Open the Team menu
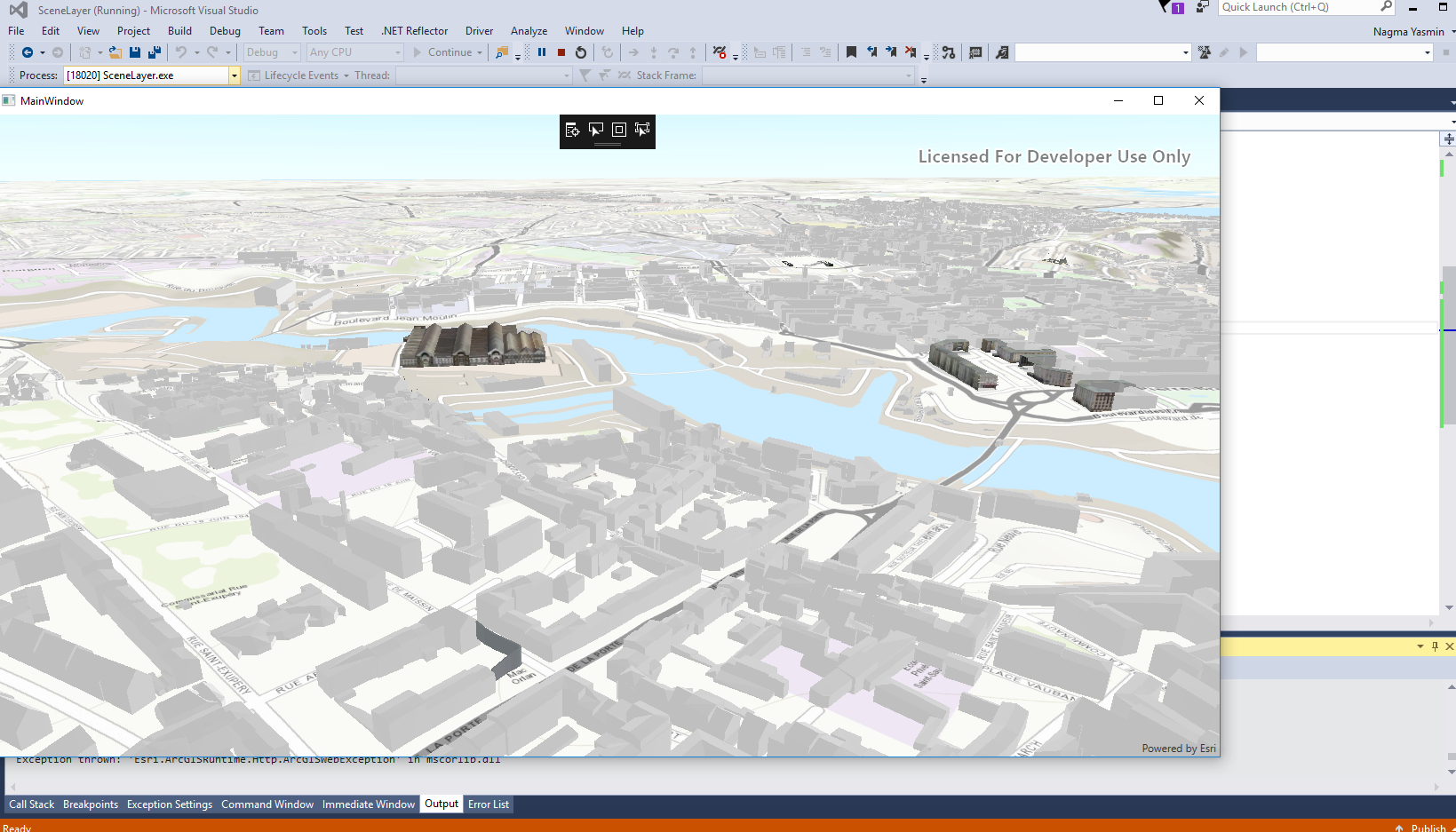Viewport: 1456px width, 832px height. tap(271, 30)
